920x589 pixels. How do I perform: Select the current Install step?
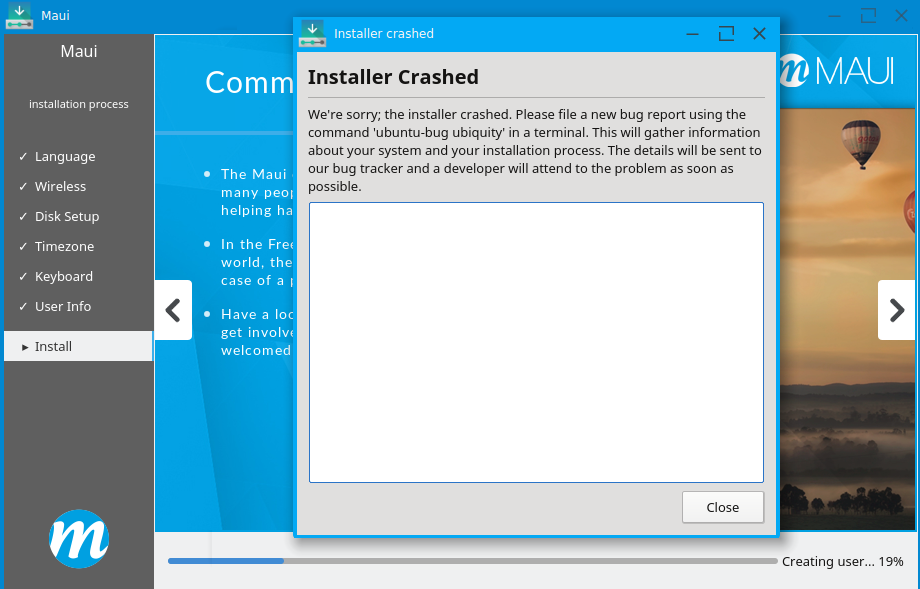coord(54,346)
